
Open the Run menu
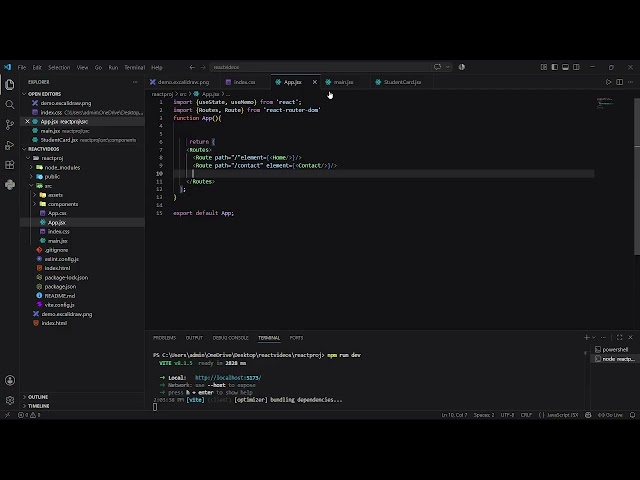point(113,67)
